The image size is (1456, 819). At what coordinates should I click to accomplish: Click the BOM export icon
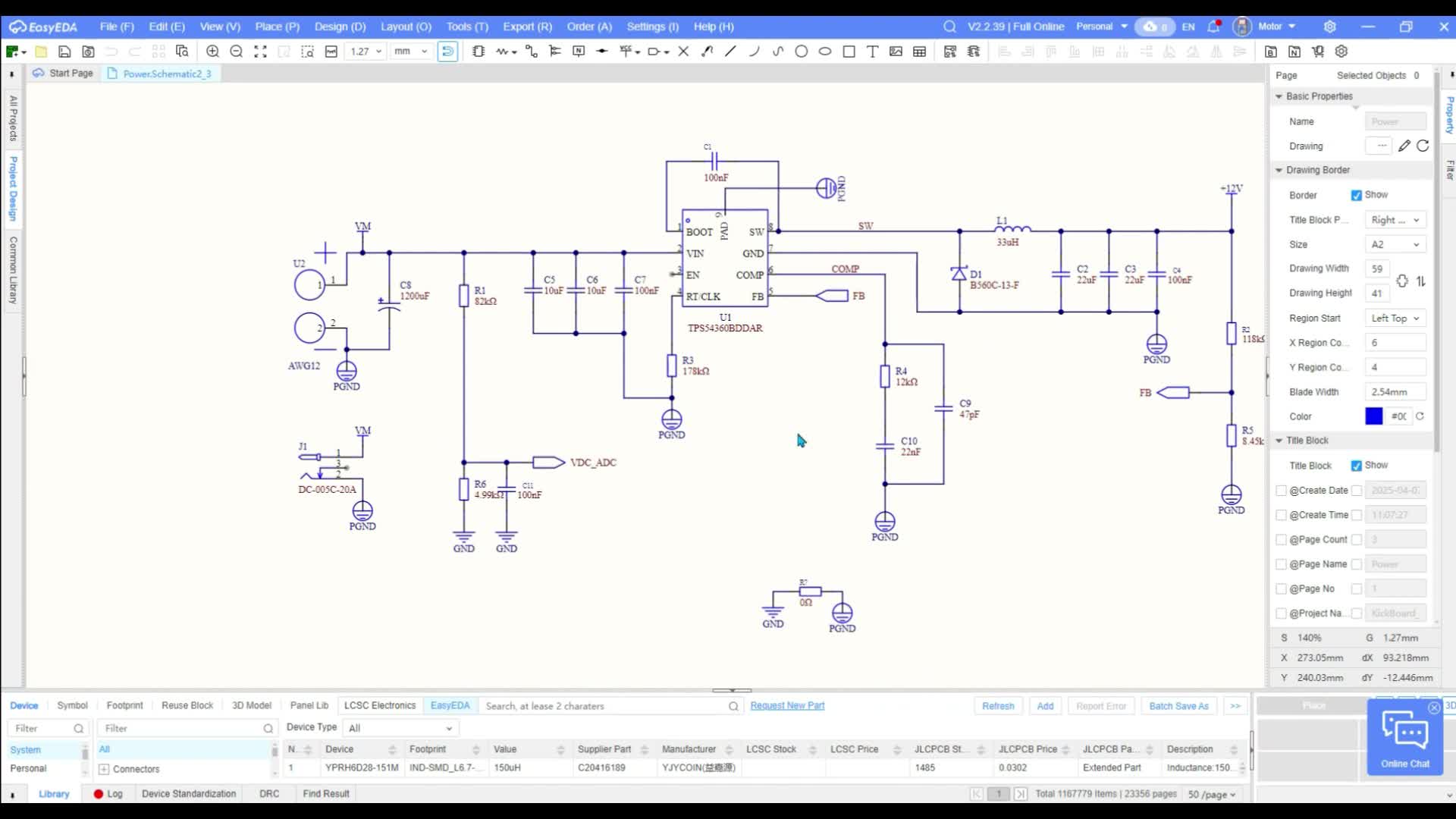tap(1271, 52)
